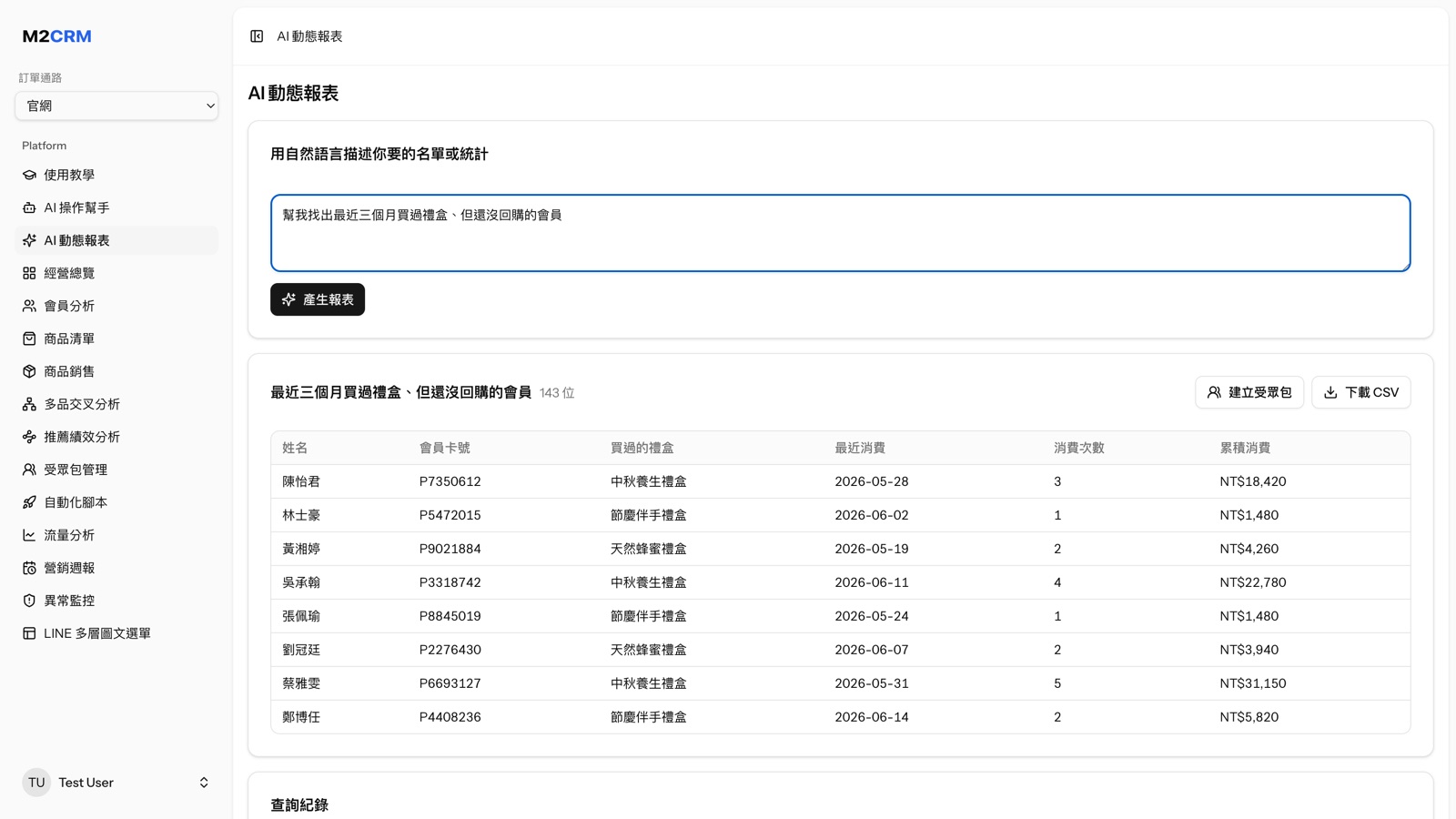Click amount NT$31,150
Screen dimensions: 1456x819
(1252, 683)
